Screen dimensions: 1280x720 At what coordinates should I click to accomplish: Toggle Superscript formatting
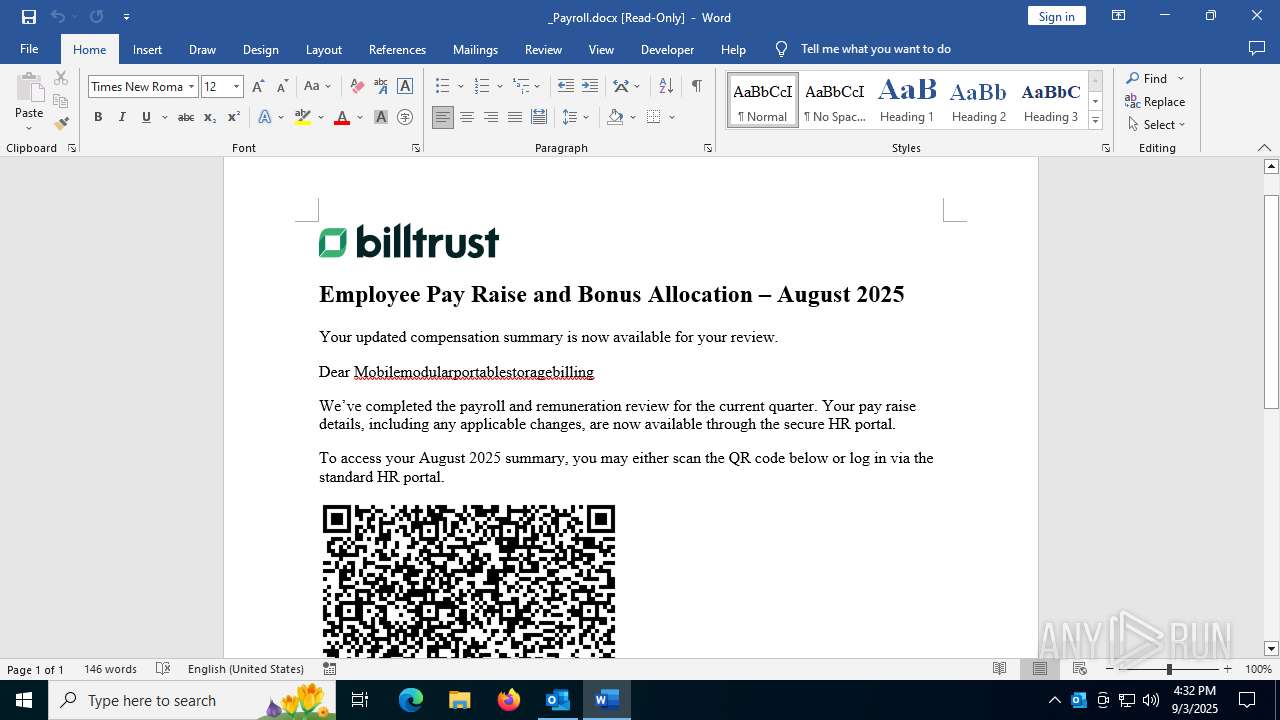233,117
